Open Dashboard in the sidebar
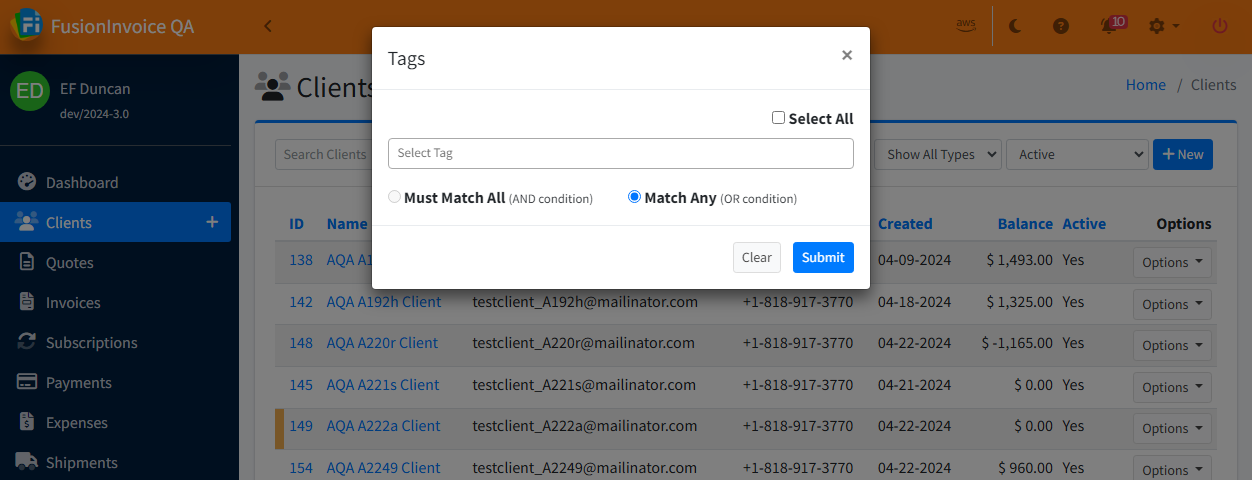 [x=82, y=182]
